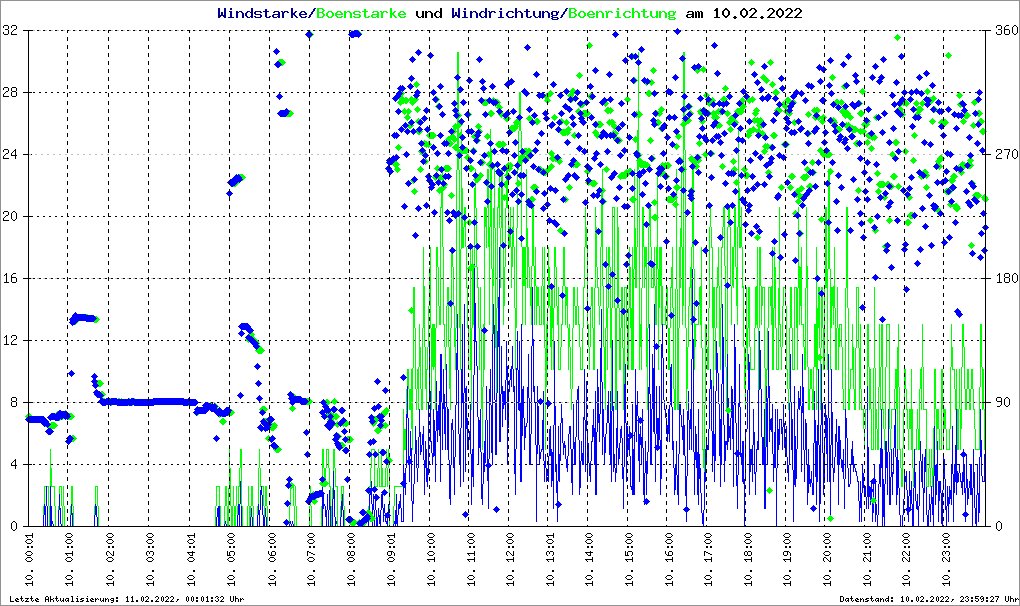Click the green 'Boenstarke' title word
Viewport: 1020px width, 606px height.
coord(361,14)
